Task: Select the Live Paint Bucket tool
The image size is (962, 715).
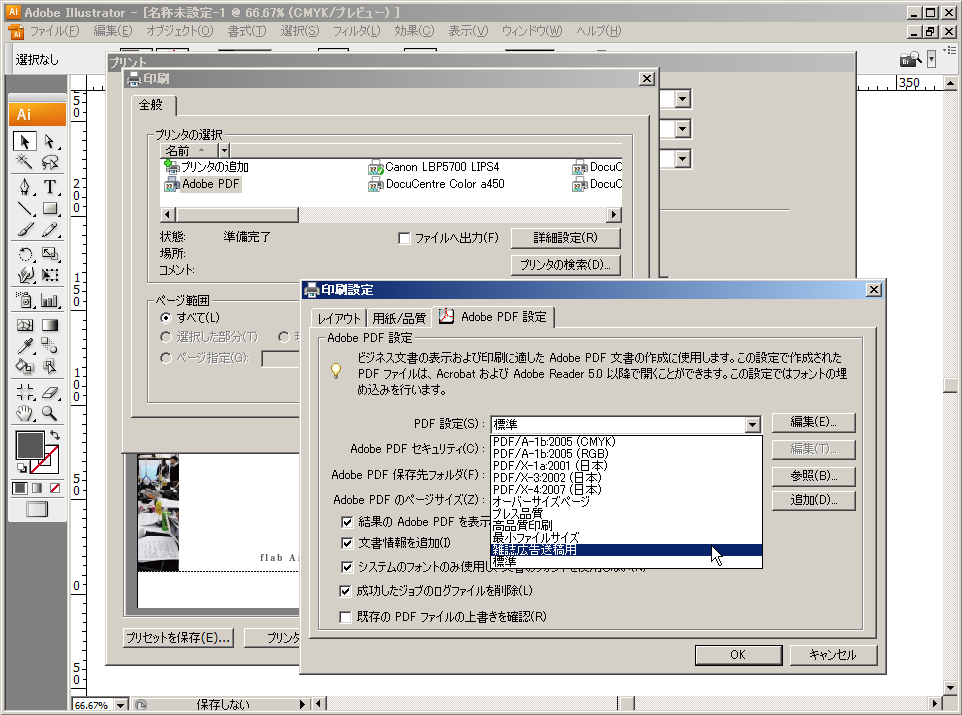Action: (x=25, y=366)
